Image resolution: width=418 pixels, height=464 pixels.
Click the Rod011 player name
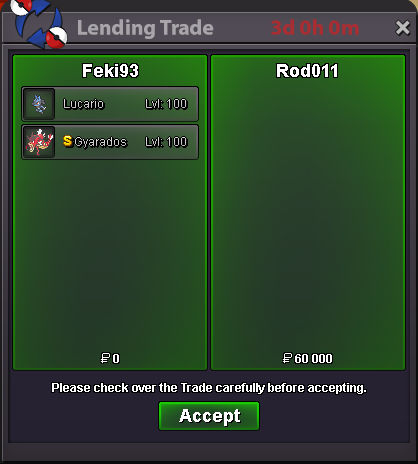point(307,71)
